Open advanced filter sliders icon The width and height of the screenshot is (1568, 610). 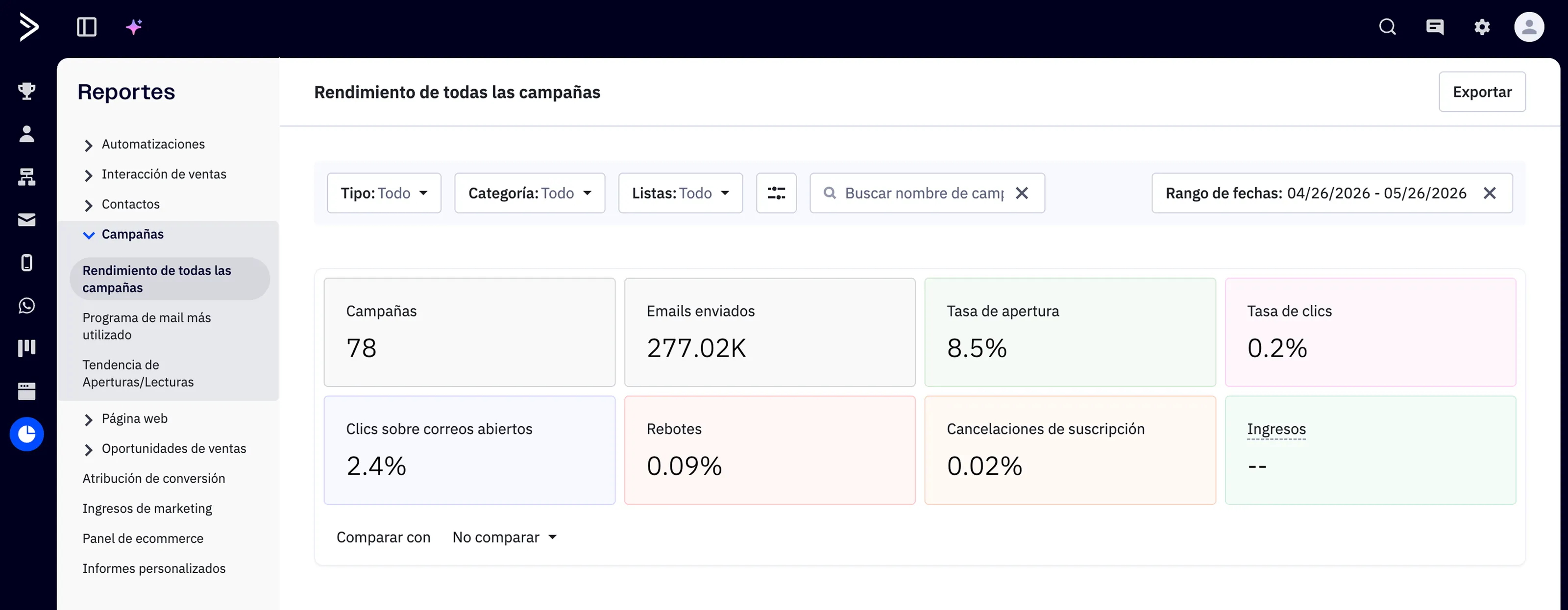coord(776,193)
